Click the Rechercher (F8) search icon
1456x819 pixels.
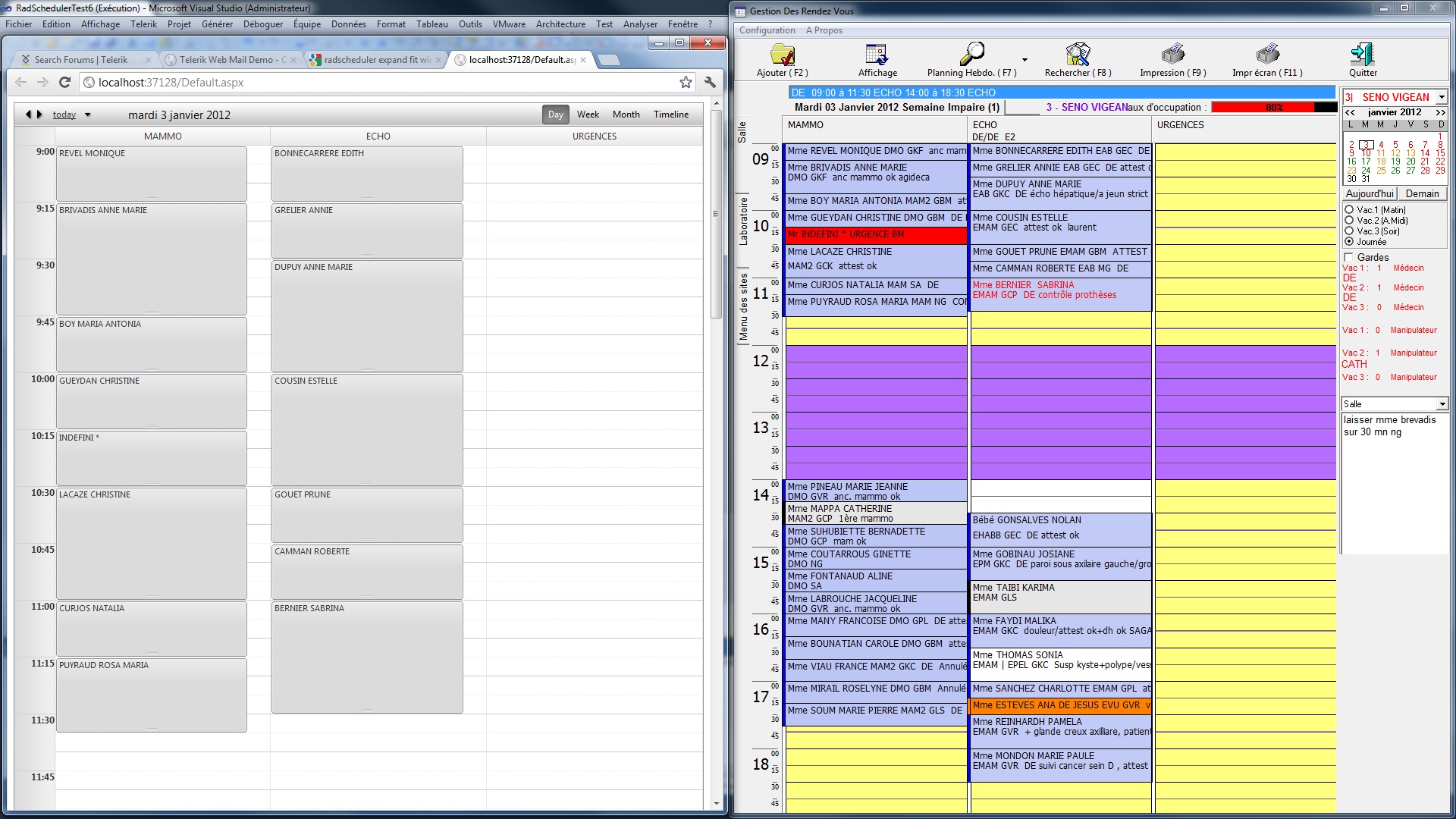1077,55
